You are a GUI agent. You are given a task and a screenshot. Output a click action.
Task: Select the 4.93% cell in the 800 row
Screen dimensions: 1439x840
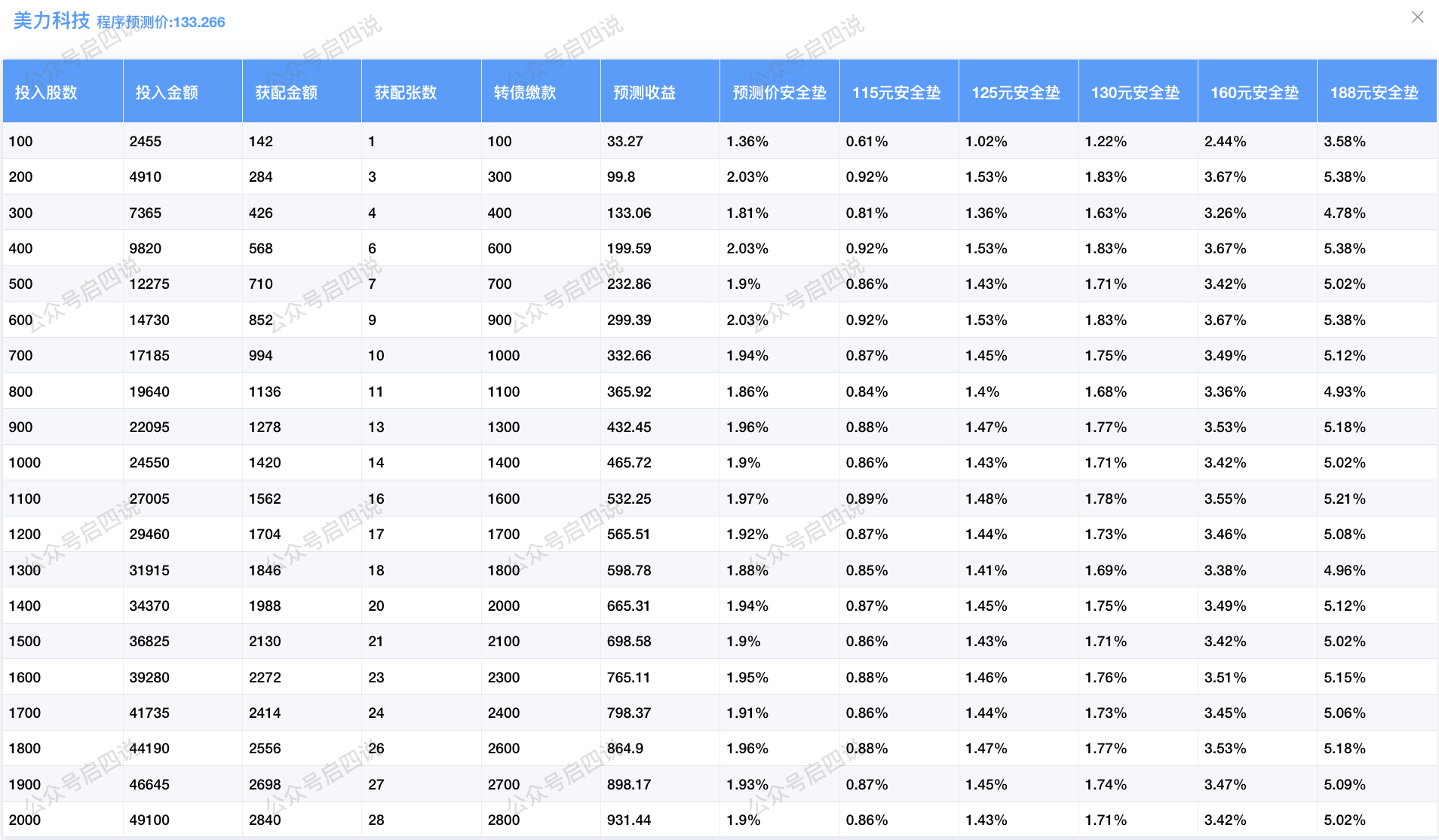pos(1344,391)
